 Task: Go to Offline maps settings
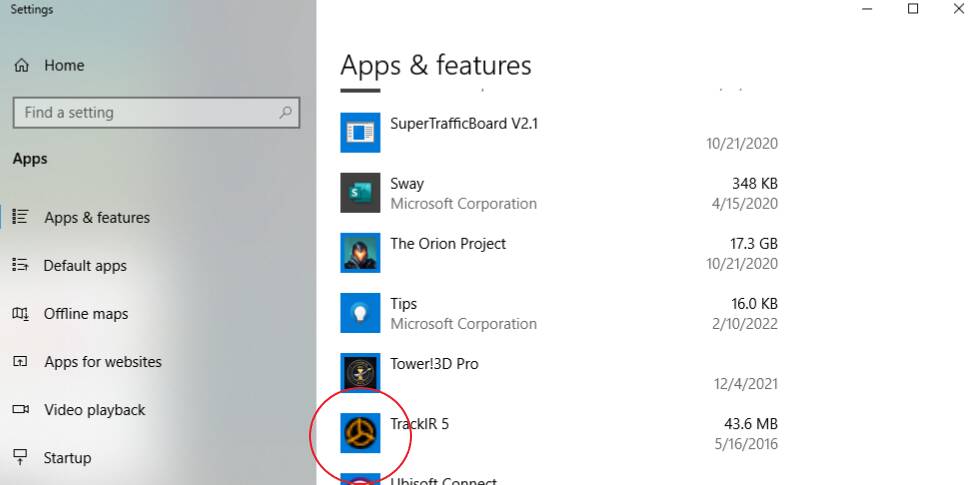pyautogui.click(x=86, y=314)
